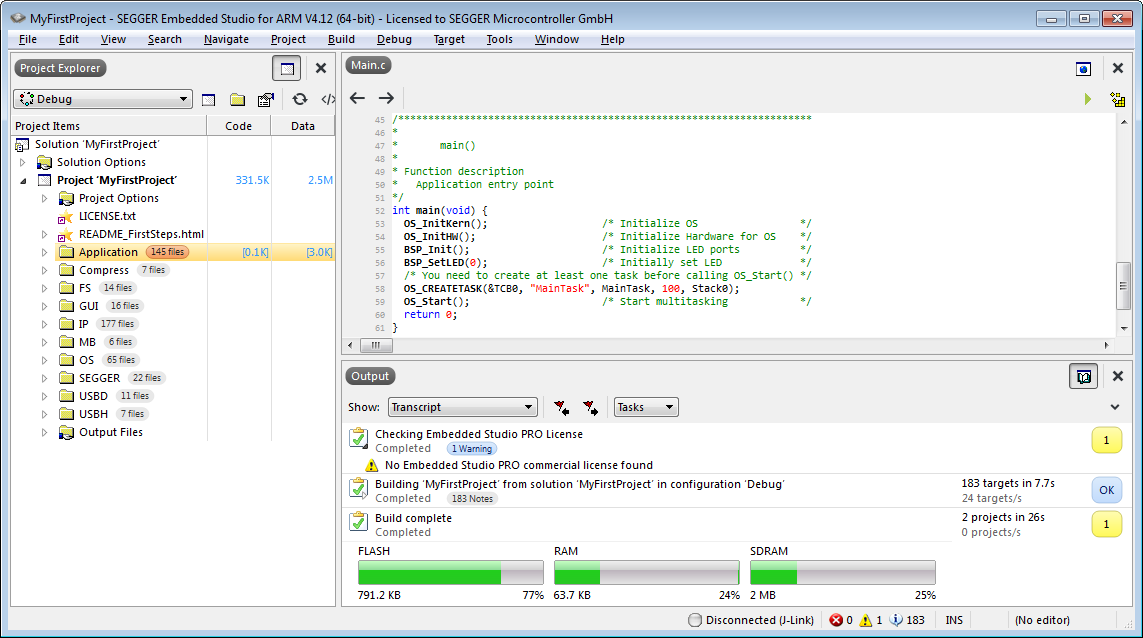Open the File menu

point(28,39)
